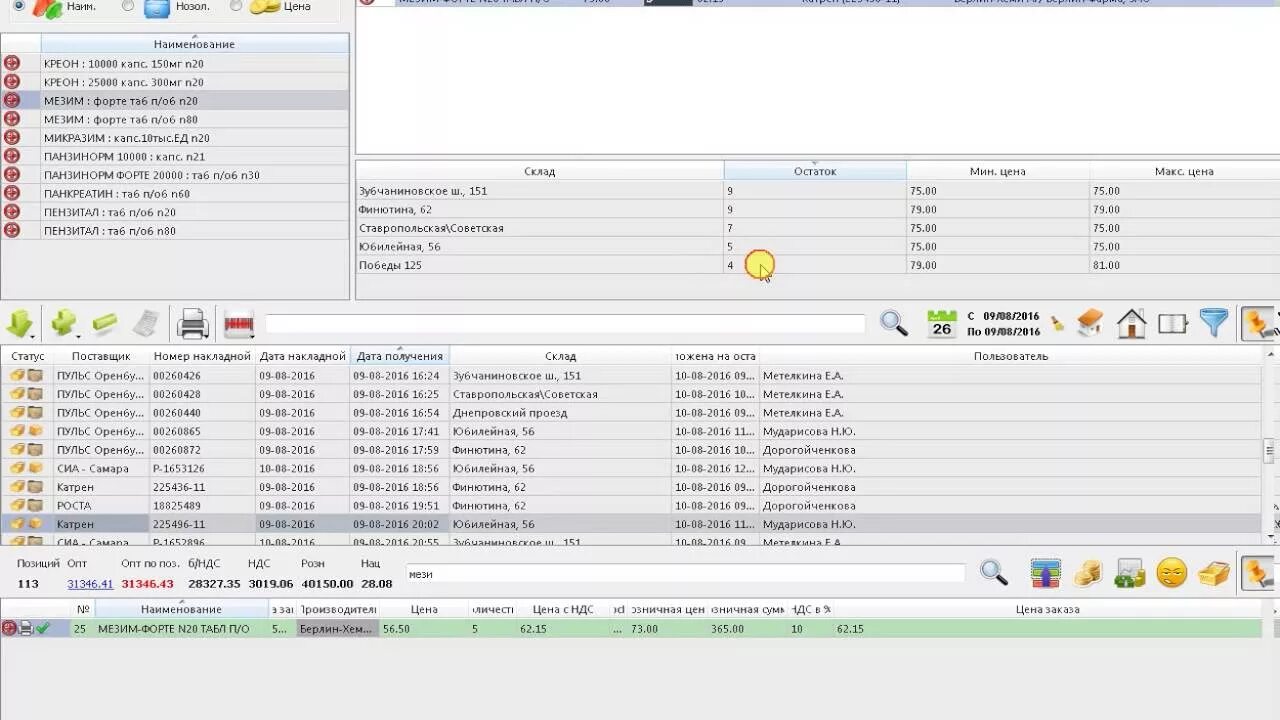Click search field containing 'мези'
Screen dimensions: 1280x720
click(x=685, y=574)
